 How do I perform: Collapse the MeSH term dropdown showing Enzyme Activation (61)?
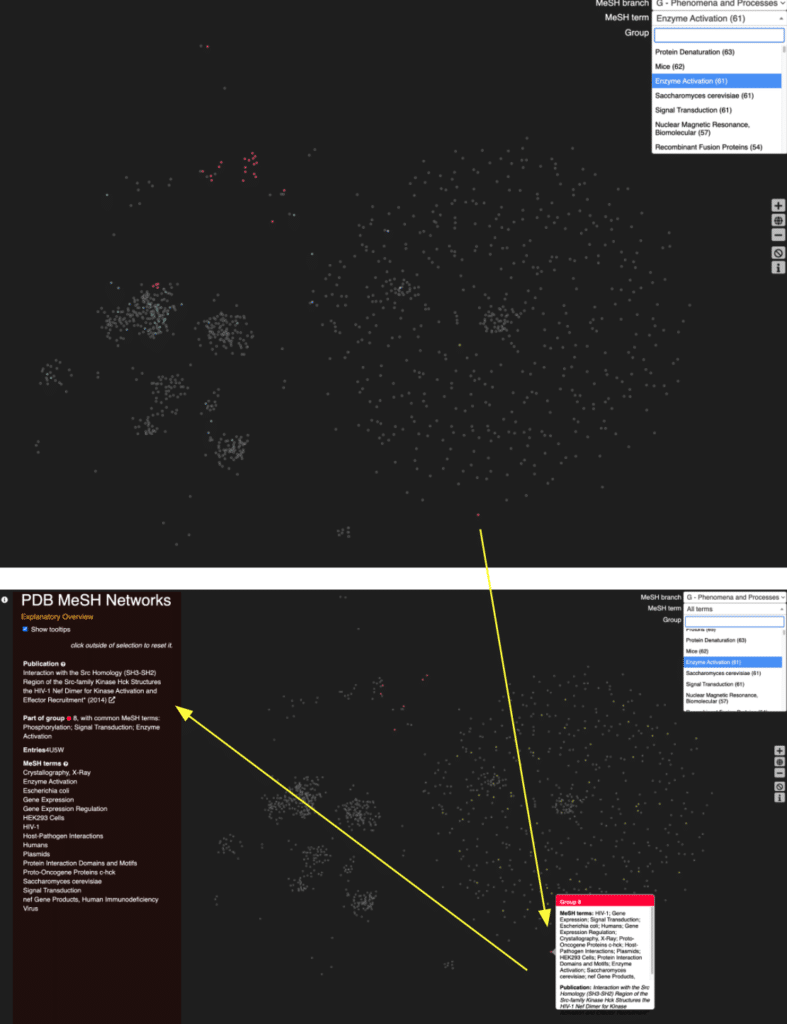point(718,18)
